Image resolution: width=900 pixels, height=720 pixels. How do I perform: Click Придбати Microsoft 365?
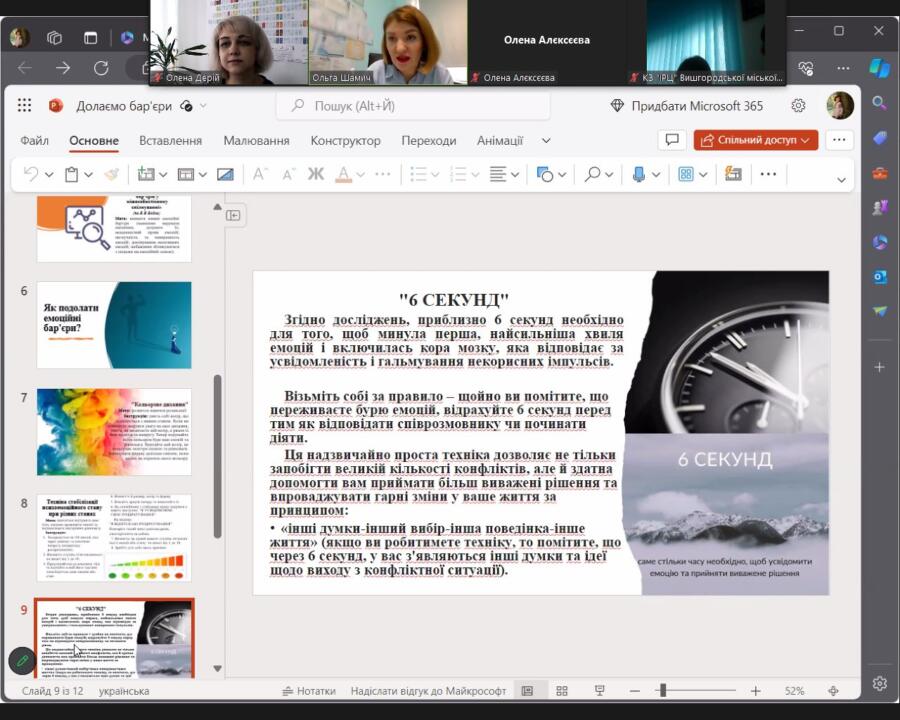[686, 106]
